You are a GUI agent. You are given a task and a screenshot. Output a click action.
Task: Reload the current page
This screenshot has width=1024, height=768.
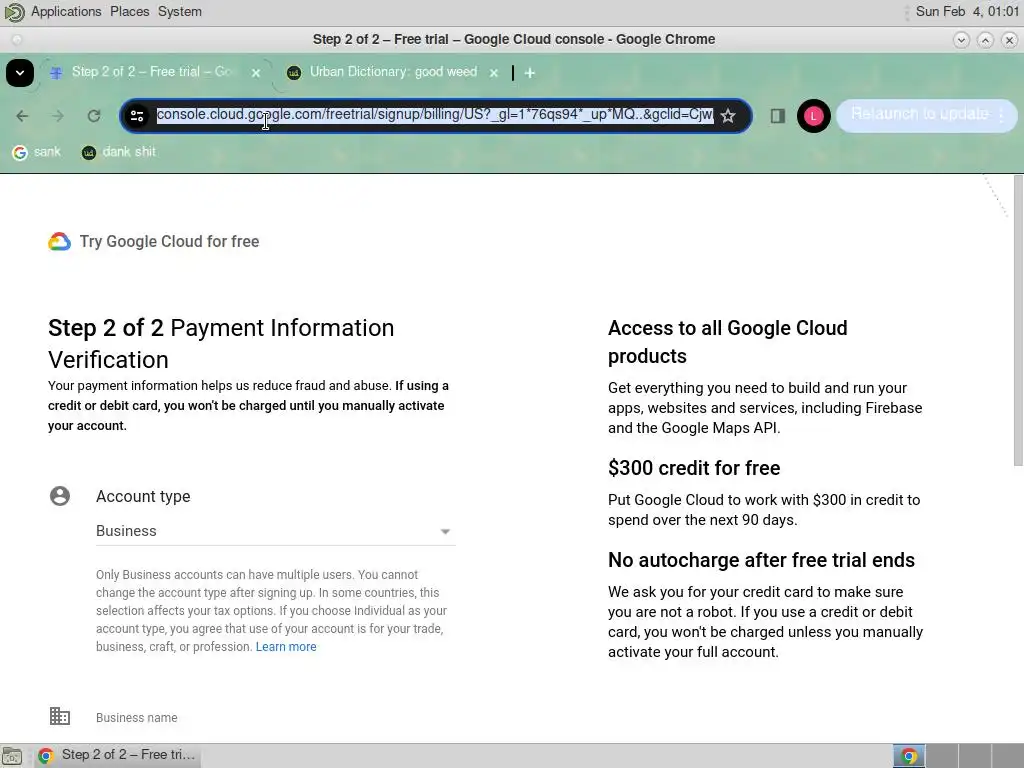(x=94, y=116)
